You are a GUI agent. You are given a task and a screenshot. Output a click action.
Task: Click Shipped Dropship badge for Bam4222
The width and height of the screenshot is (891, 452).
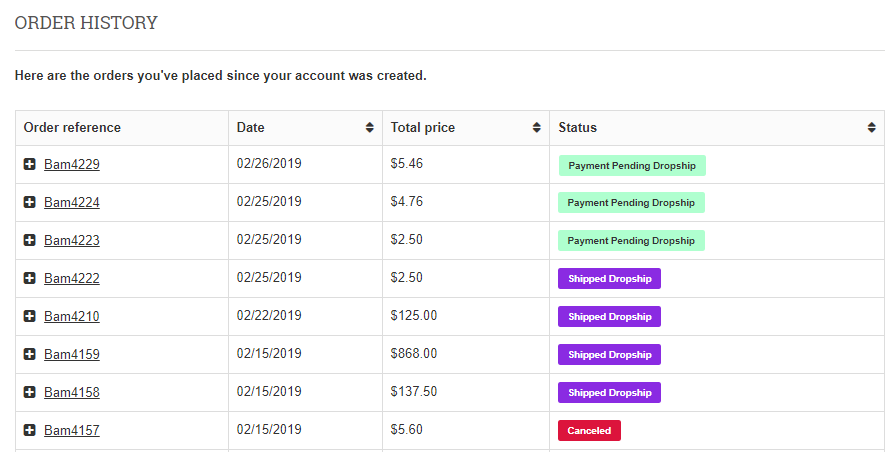point(609,279)
